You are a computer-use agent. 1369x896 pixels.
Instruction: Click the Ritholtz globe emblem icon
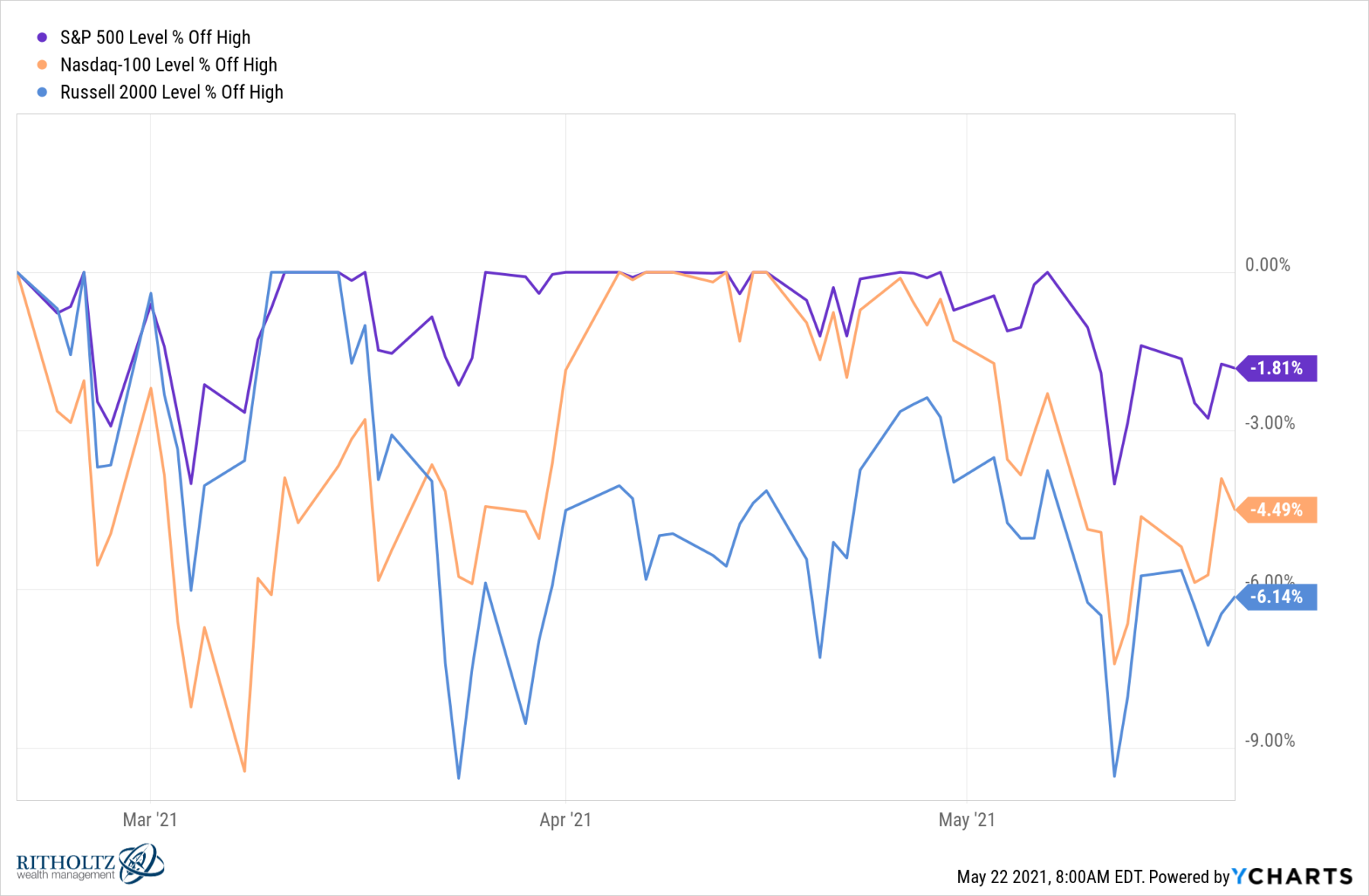click(141, 863)
